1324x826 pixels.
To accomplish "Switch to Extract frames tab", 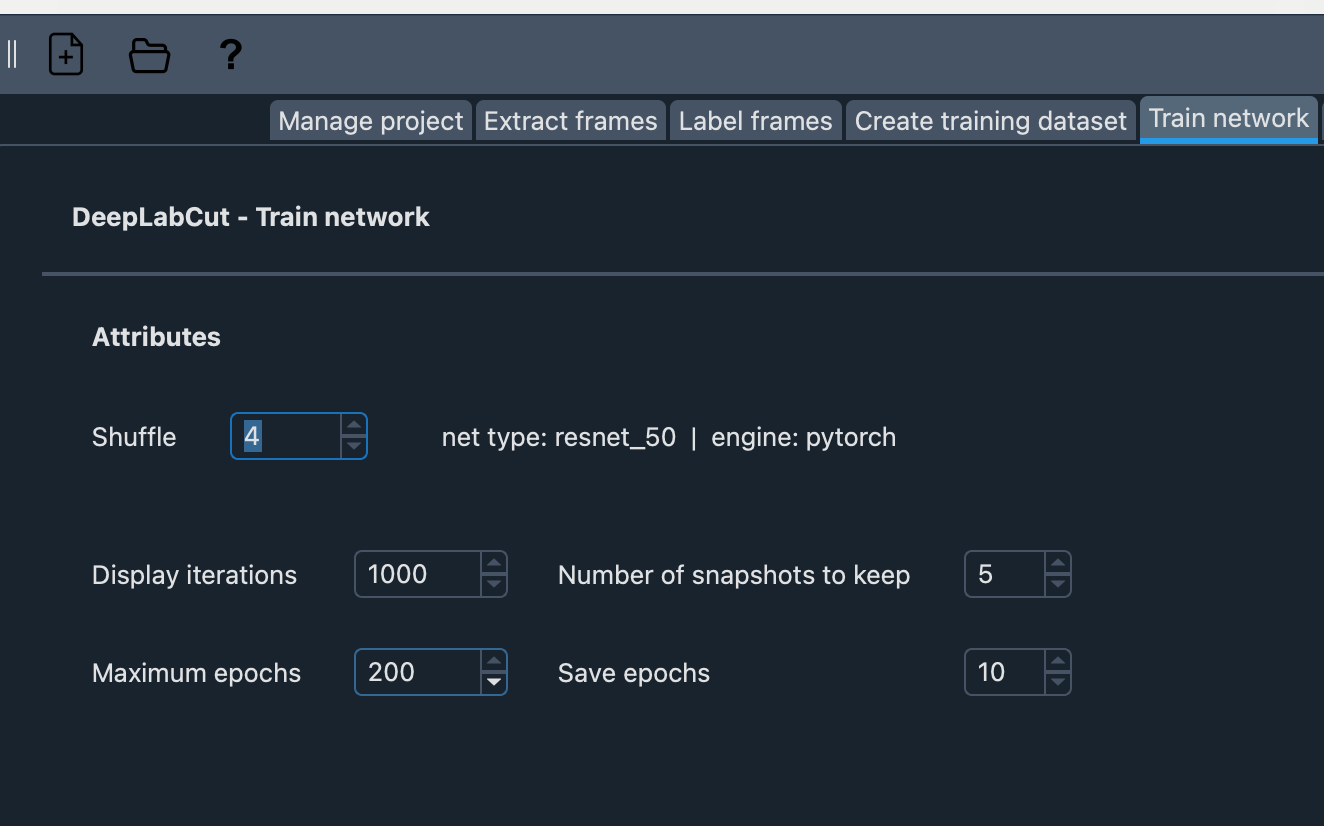I will coord(571,121).
